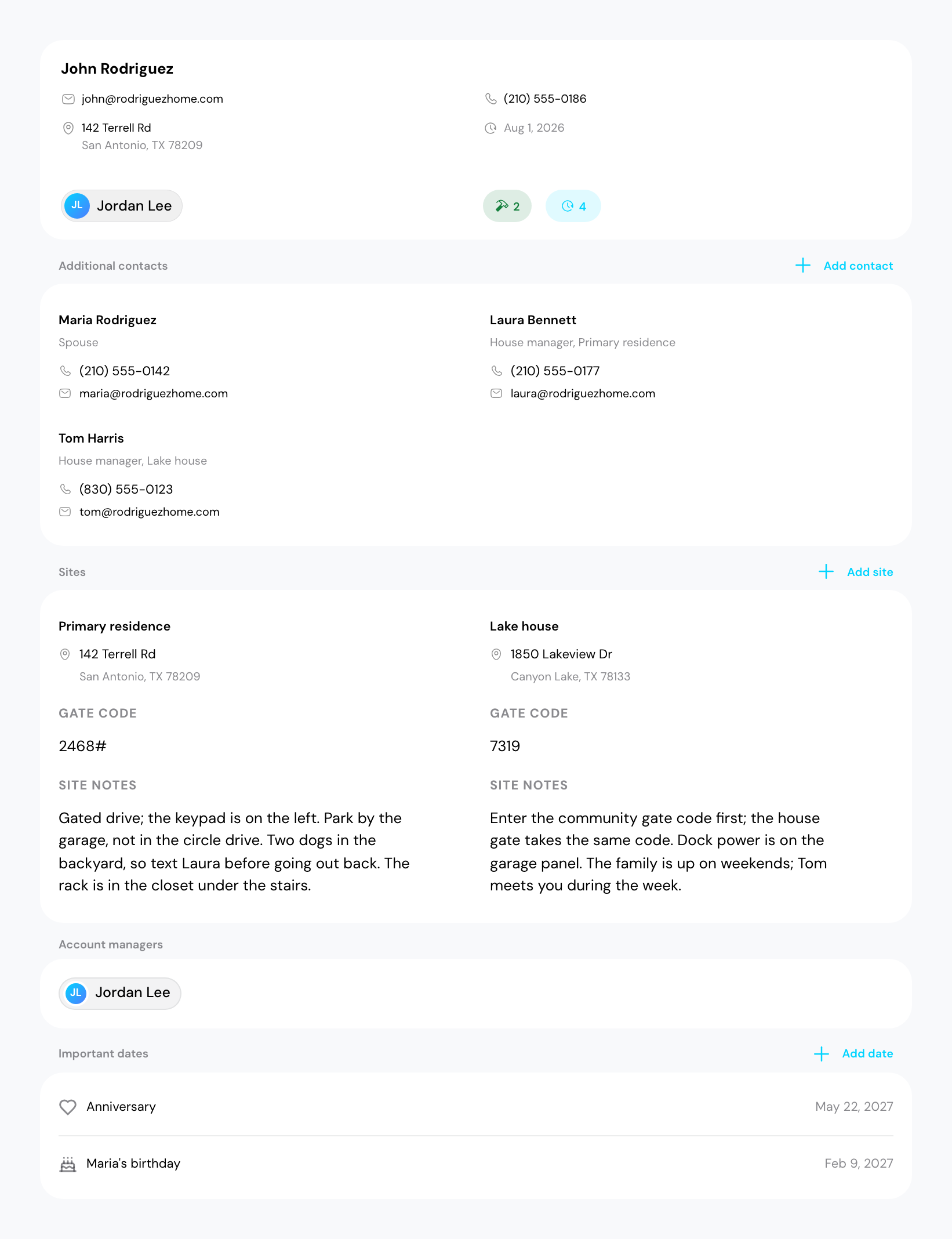The width and height of the screenshot is (952, 1239).
Task: Select the Primary residence site title
Action: coord(115,626)
